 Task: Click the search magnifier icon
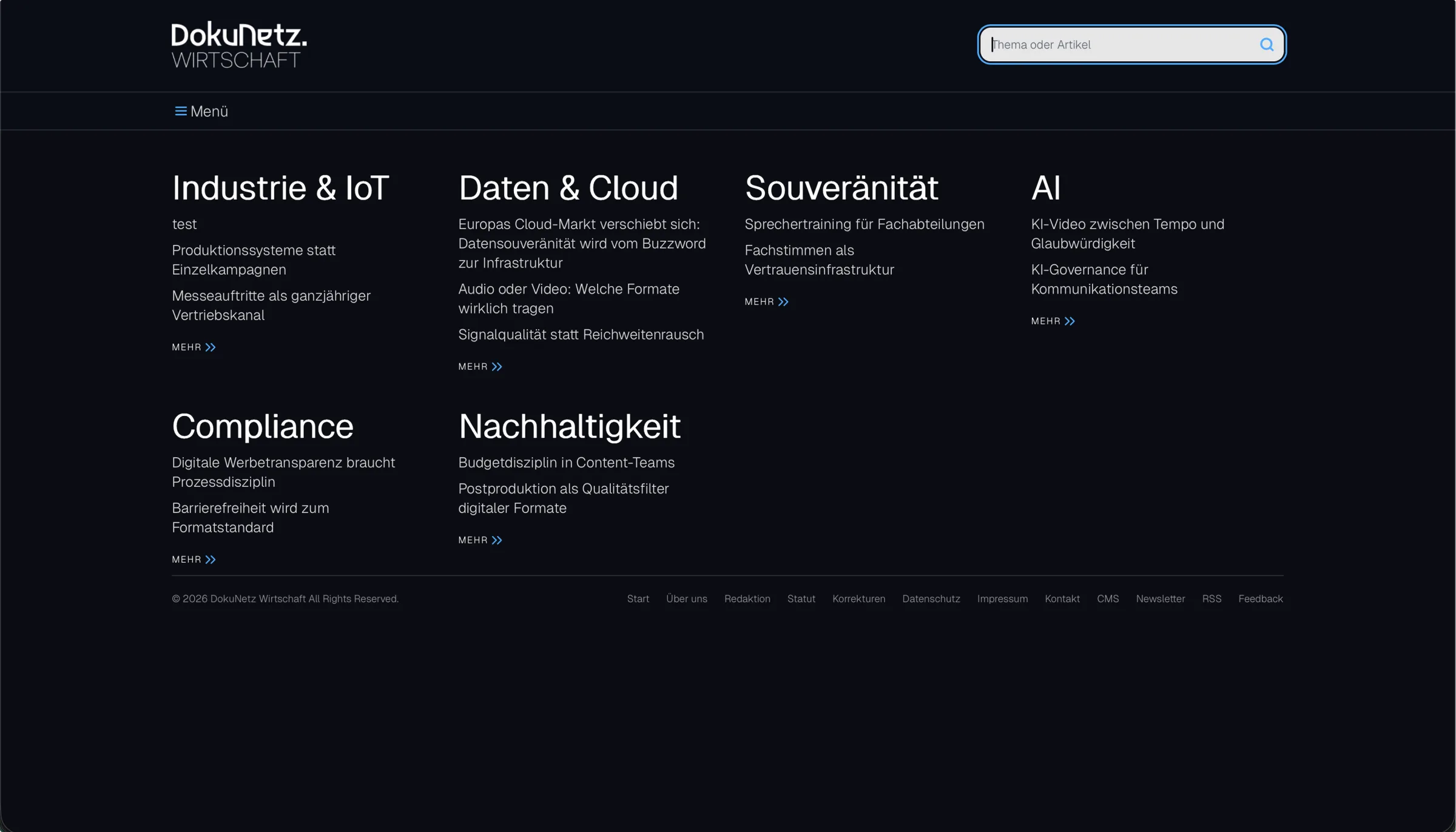(1266, 44)
